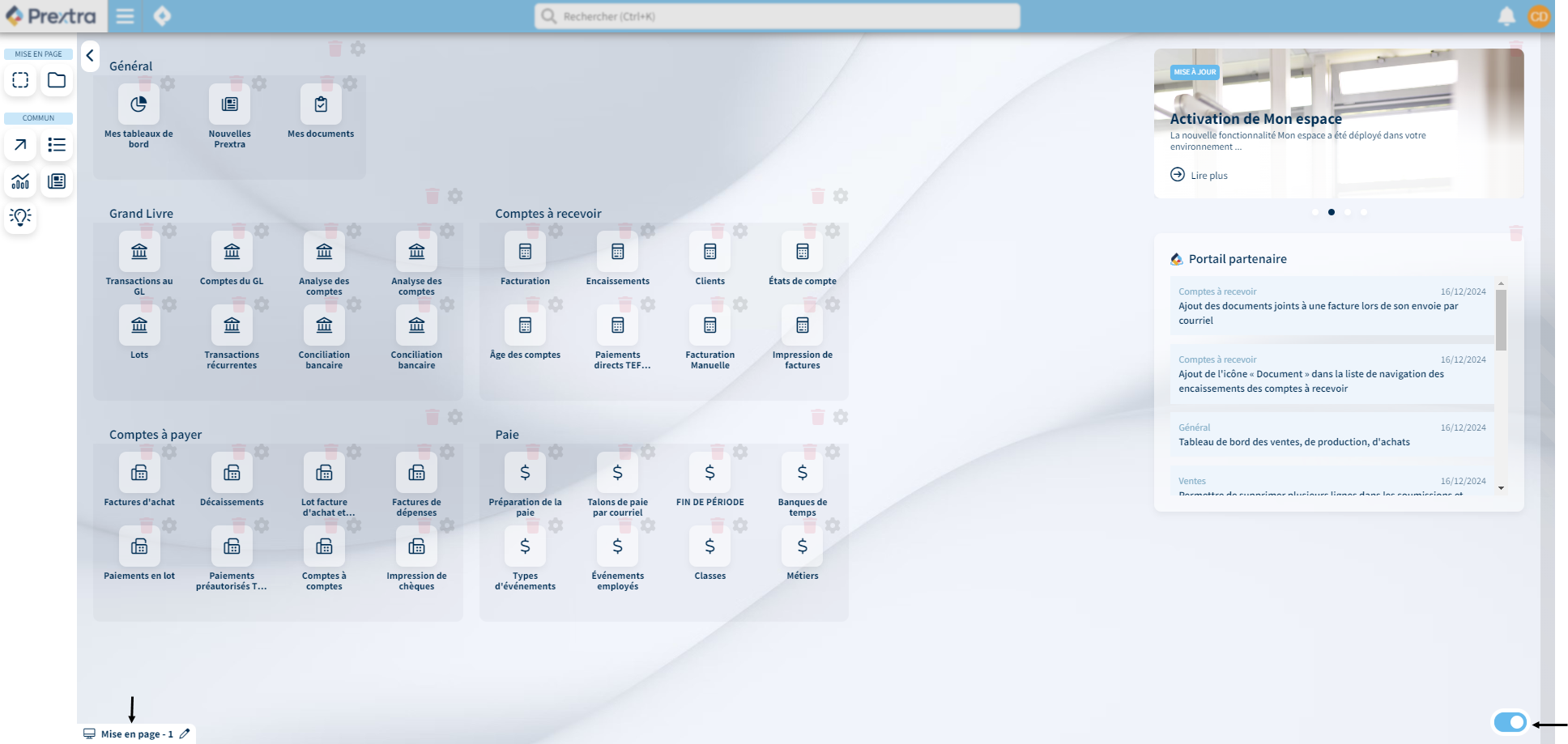This screenshot has width=1568, height=744.
Task: Select the first carousel dot
Action: [1314, 212]
